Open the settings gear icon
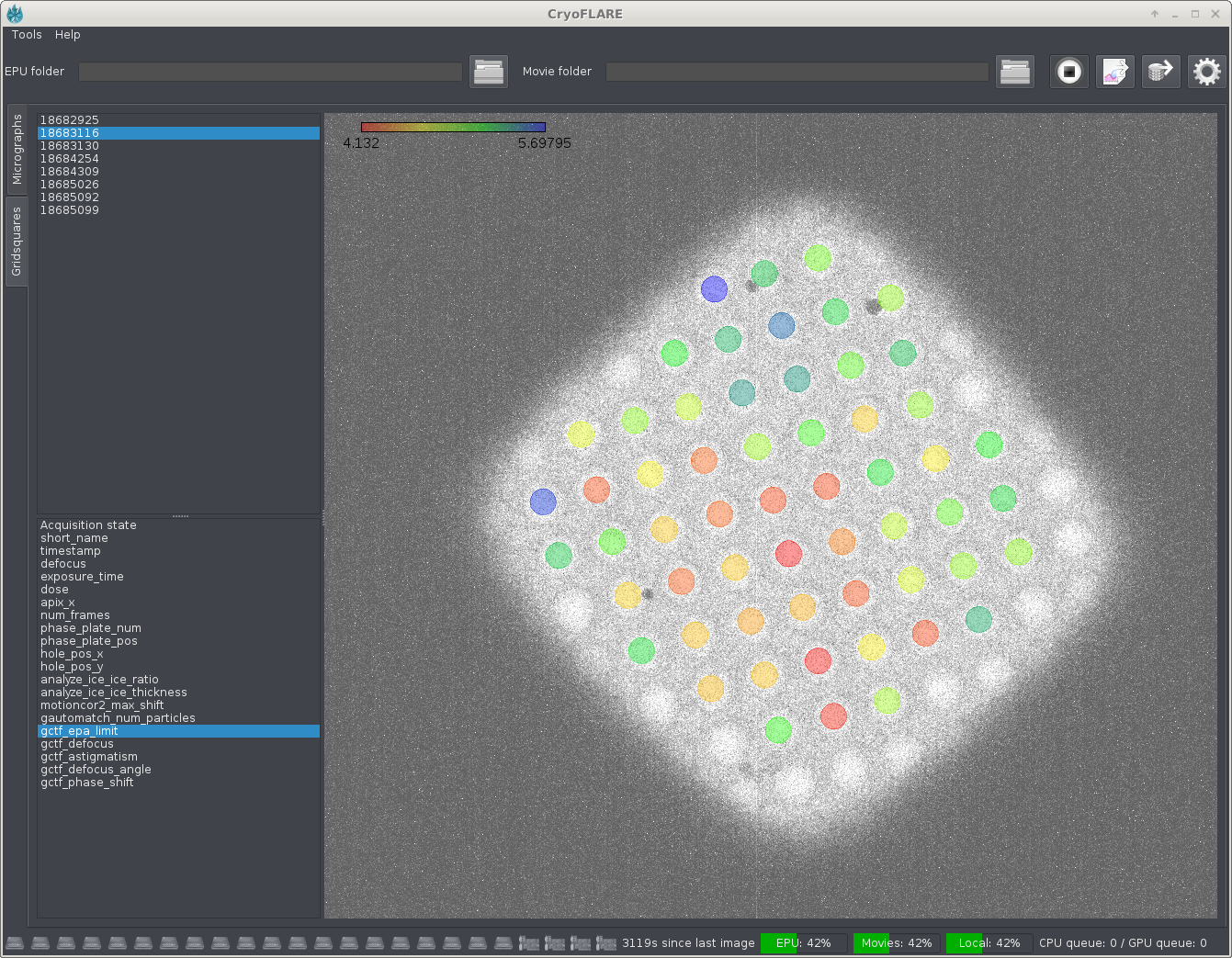This screenshot has height=958, width=1232. tap(1206, 72)
